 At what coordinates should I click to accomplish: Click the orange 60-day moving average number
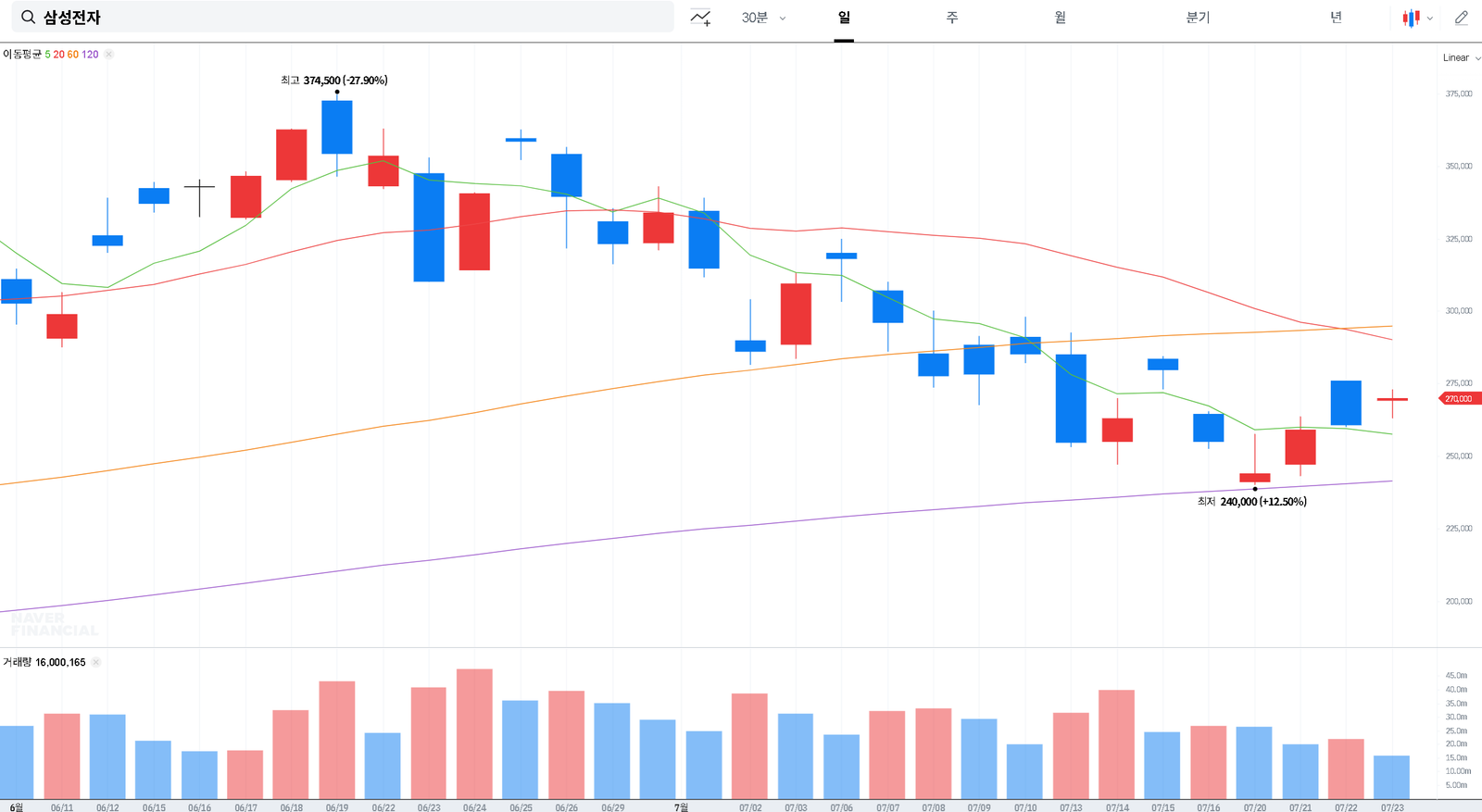click(x=73, y=55)
